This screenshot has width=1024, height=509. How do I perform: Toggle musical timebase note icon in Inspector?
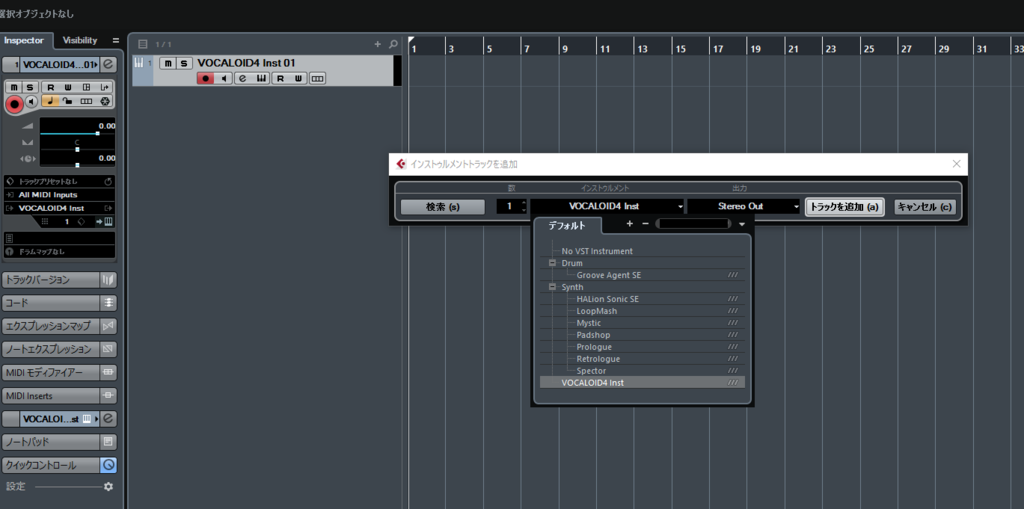pyautogui.click(x=50, y=101)
